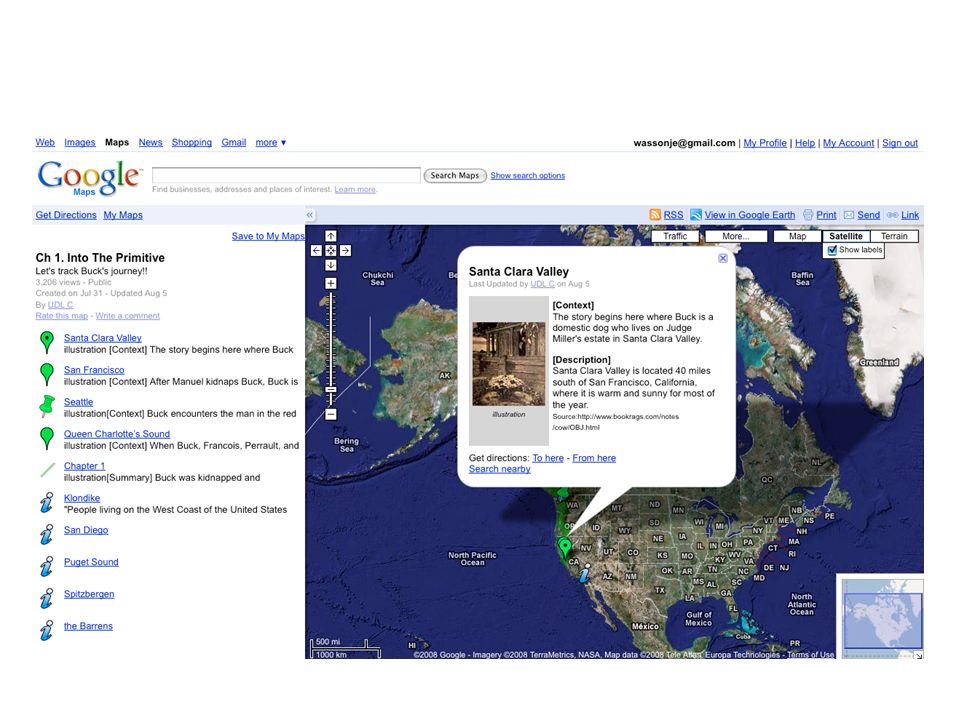Close the Santa Clara Valley info balloon

pyautogui.click(x=722, y=258)
